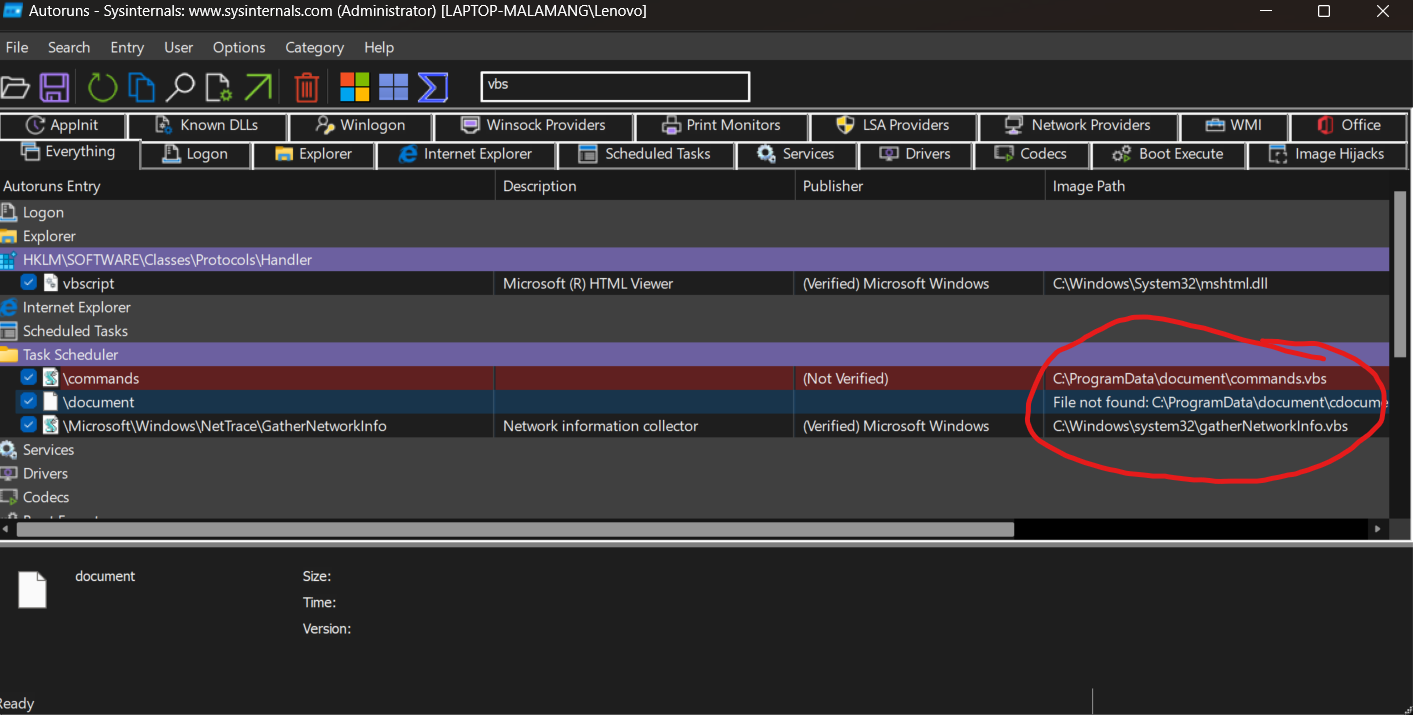Switch to the Image Hijacks tab
The width and height of the screenshot is (1413, 715).
[1327, 154]
